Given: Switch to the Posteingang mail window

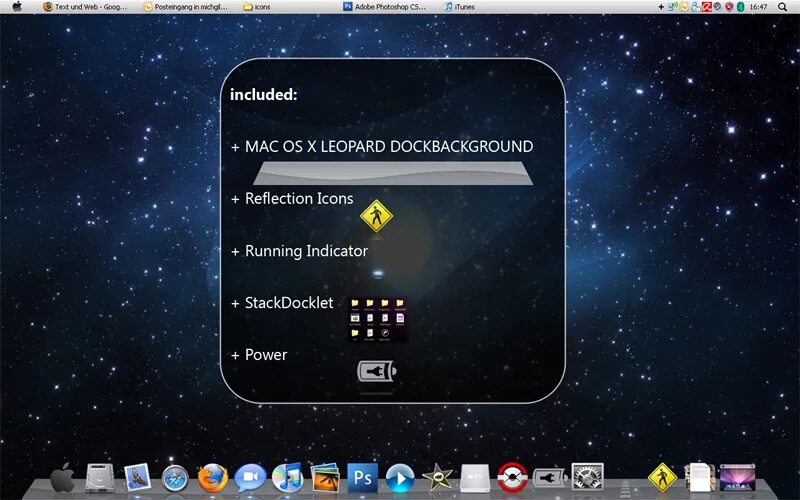Looking at the screenshot, I should pyautogui.click(x=186, y=7).
